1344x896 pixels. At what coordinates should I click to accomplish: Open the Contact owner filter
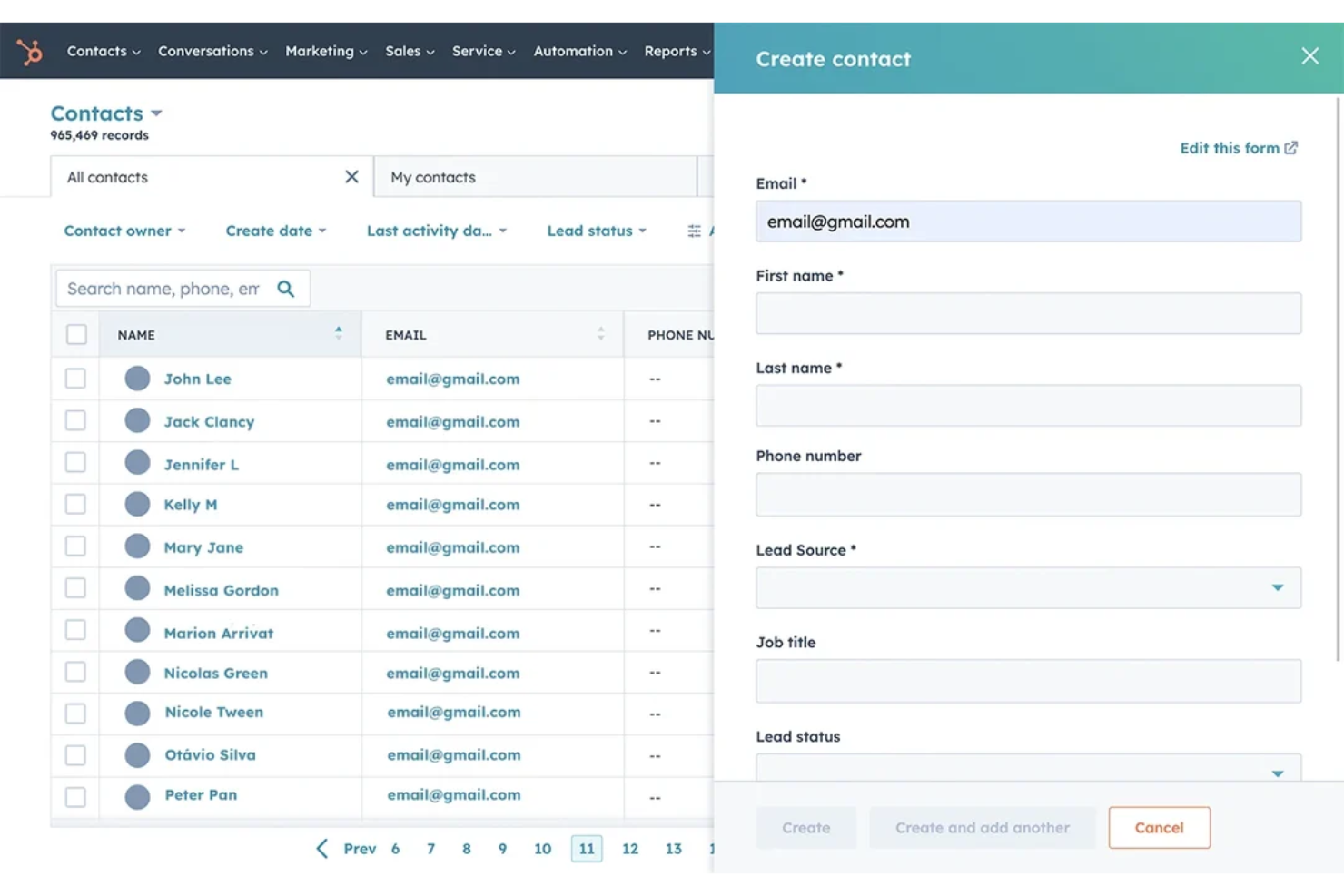click(124, 231)
